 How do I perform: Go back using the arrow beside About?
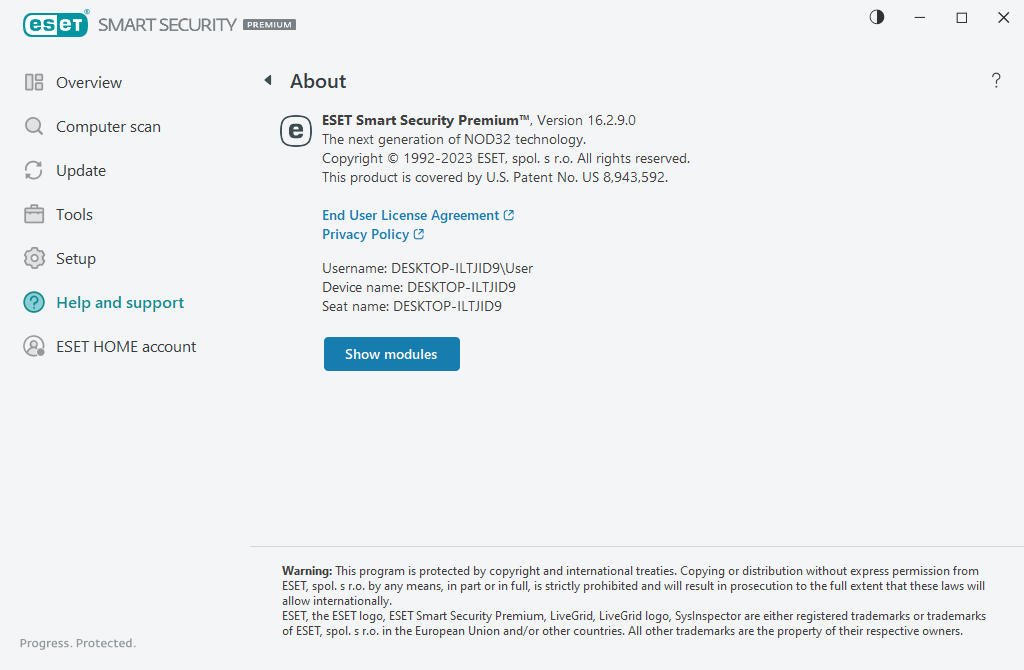(267, 80)
